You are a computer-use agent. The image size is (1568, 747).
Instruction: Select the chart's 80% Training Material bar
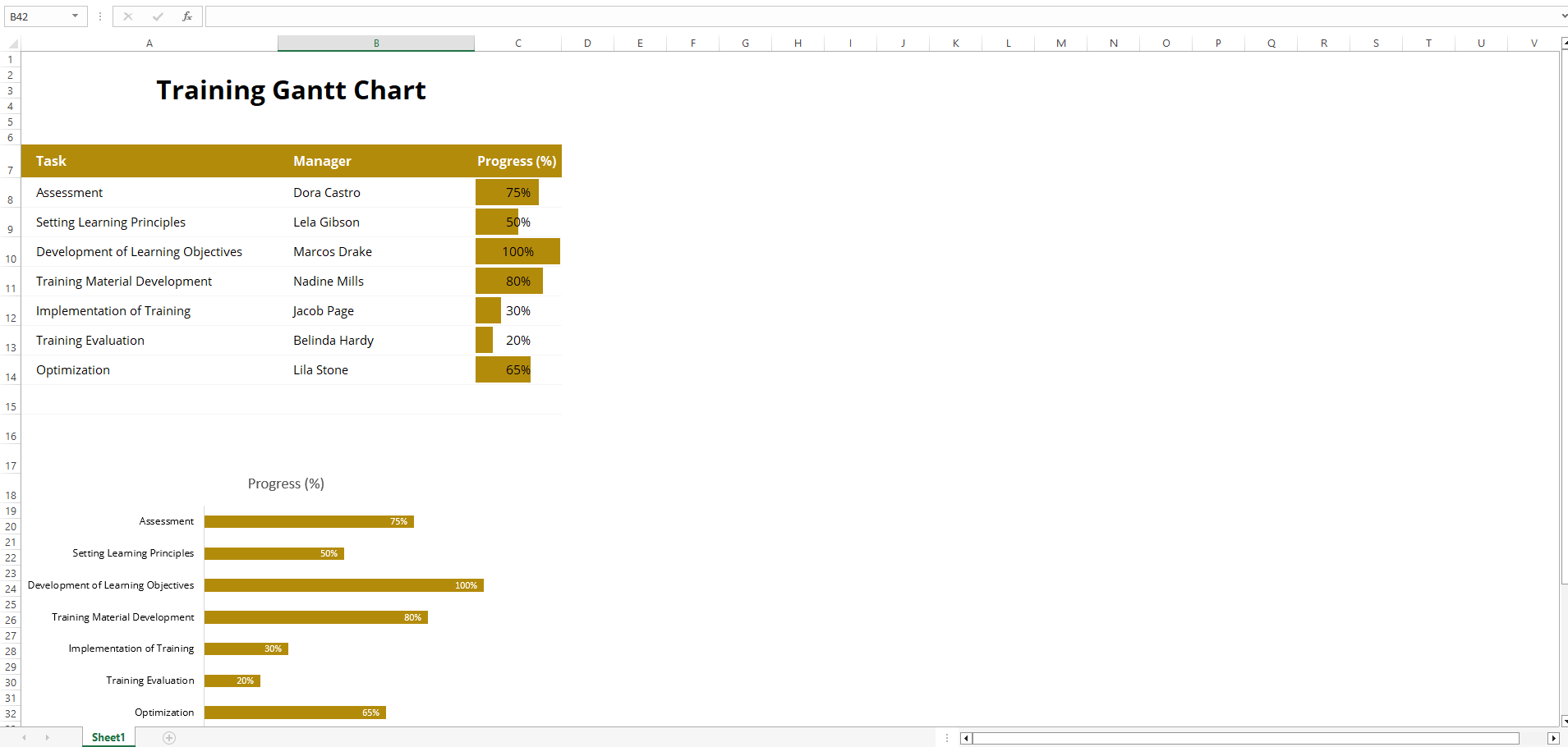coord(316,617)
